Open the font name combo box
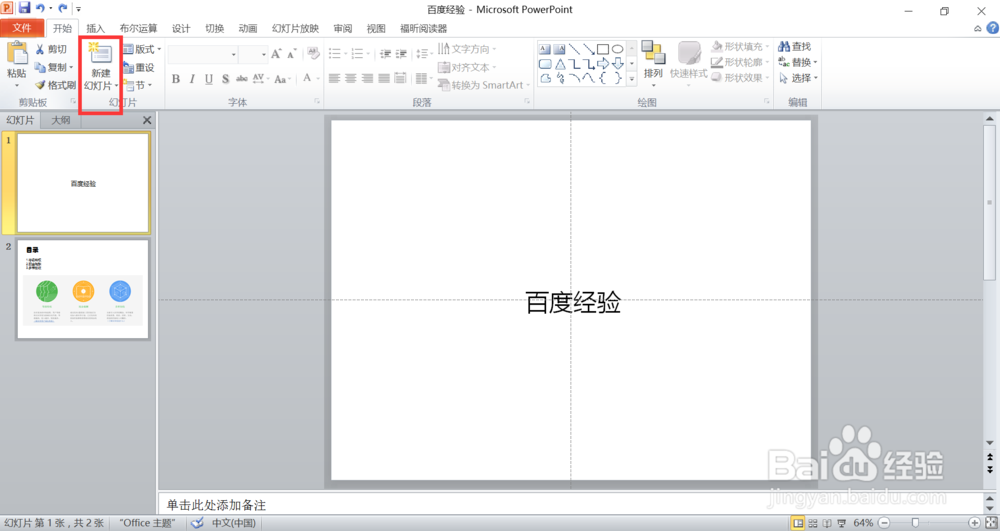This screenshot has height=531, width=1000. pos(203,54)
